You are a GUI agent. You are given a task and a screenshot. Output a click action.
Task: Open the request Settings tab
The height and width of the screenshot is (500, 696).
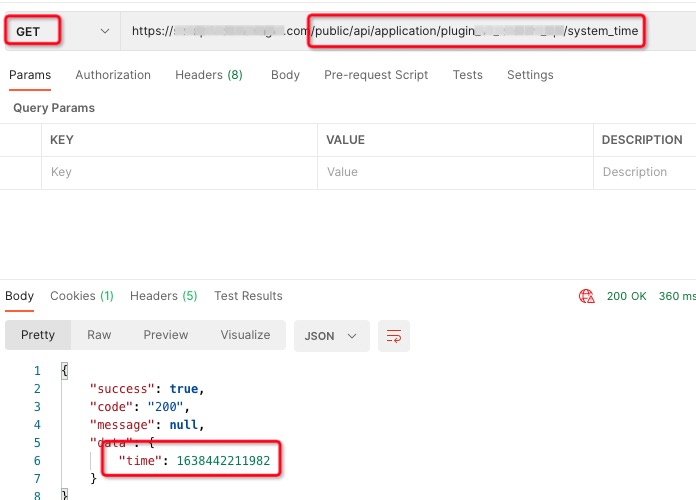pyautogui.click(x=529, y=75)
